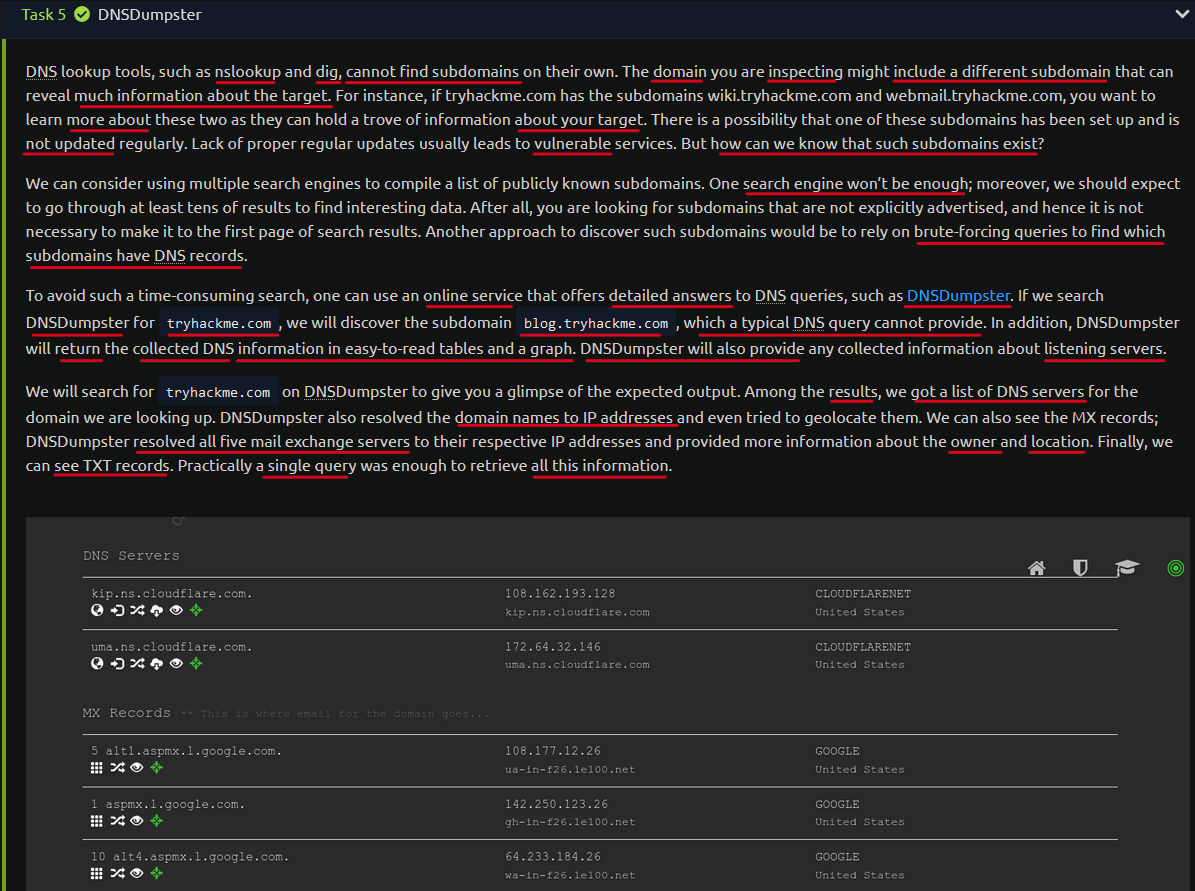Click the green crosshair icon under kip.ns.cloudflare.com
The image size is (1195, 891).
(x=196, y=610)
